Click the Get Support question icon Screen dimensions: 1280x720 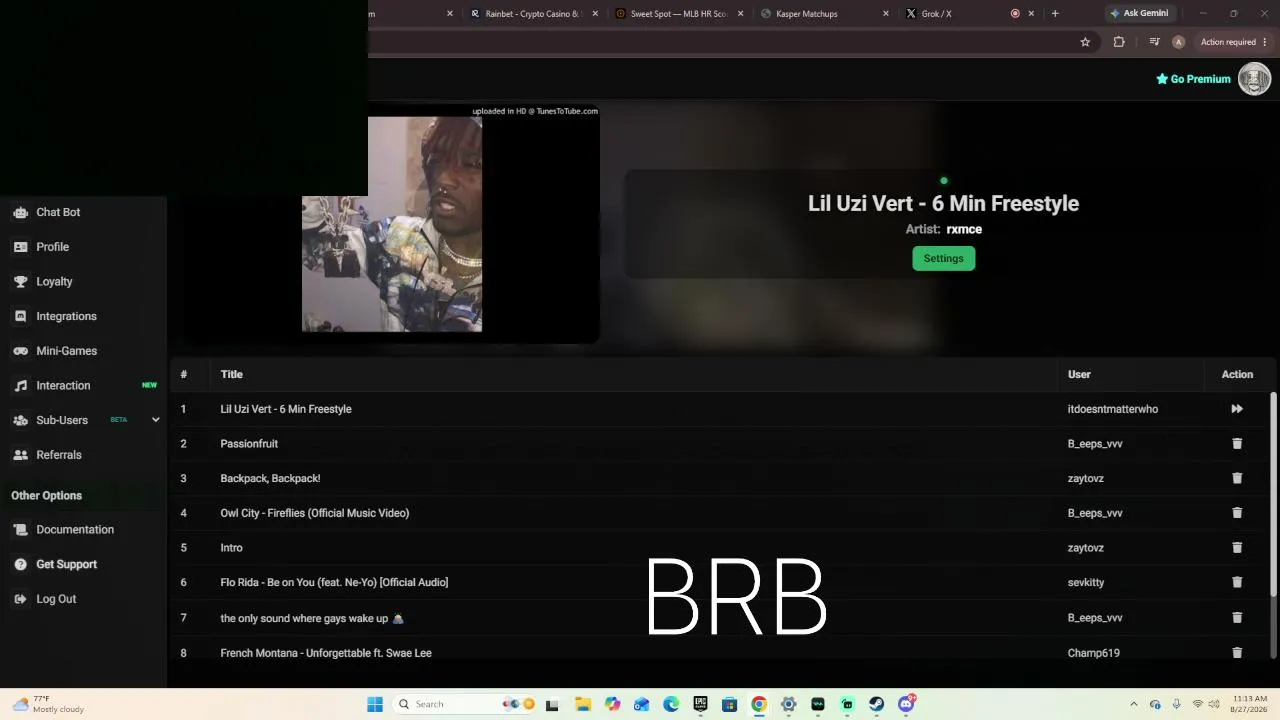click(20, 565)
